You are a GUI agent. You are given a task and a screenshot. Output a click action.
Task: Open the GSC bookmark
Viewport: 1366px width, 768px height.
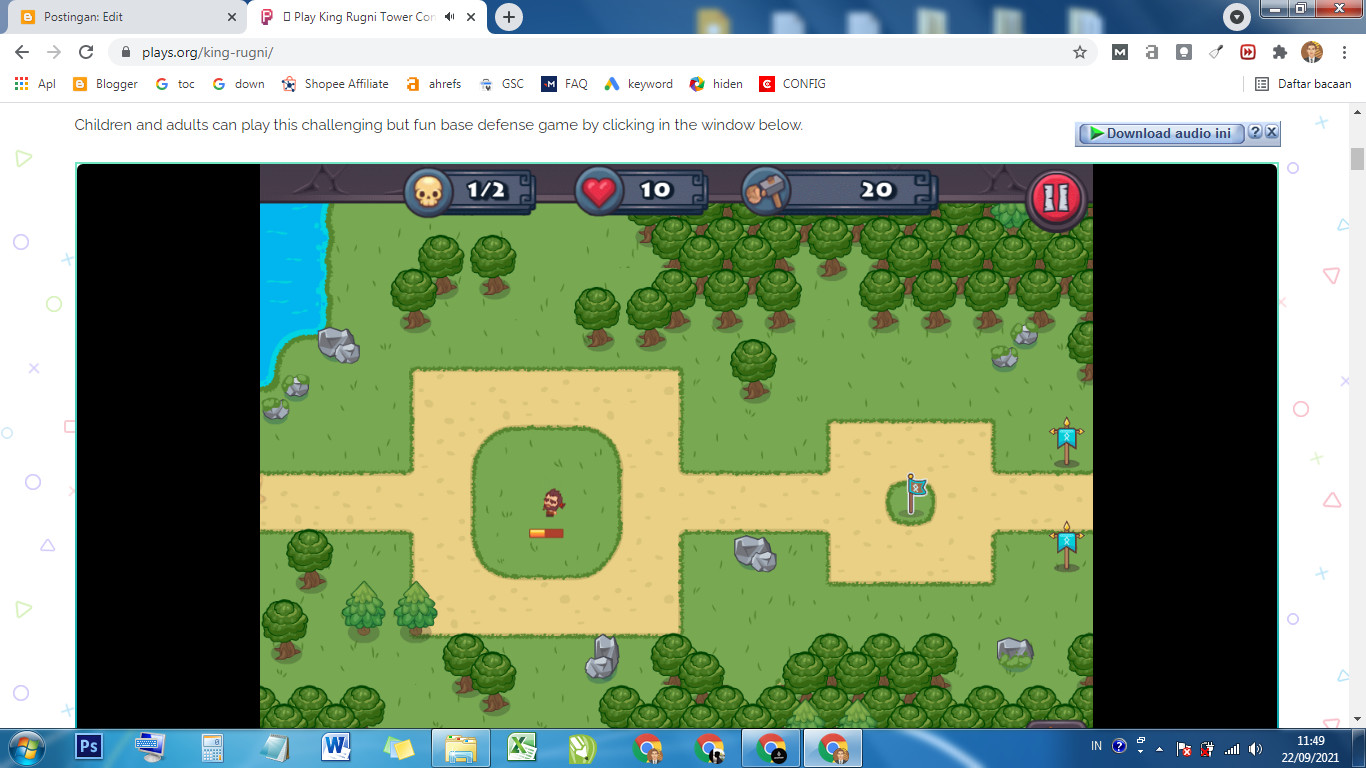pyautogui.click(x=501, y=84)
